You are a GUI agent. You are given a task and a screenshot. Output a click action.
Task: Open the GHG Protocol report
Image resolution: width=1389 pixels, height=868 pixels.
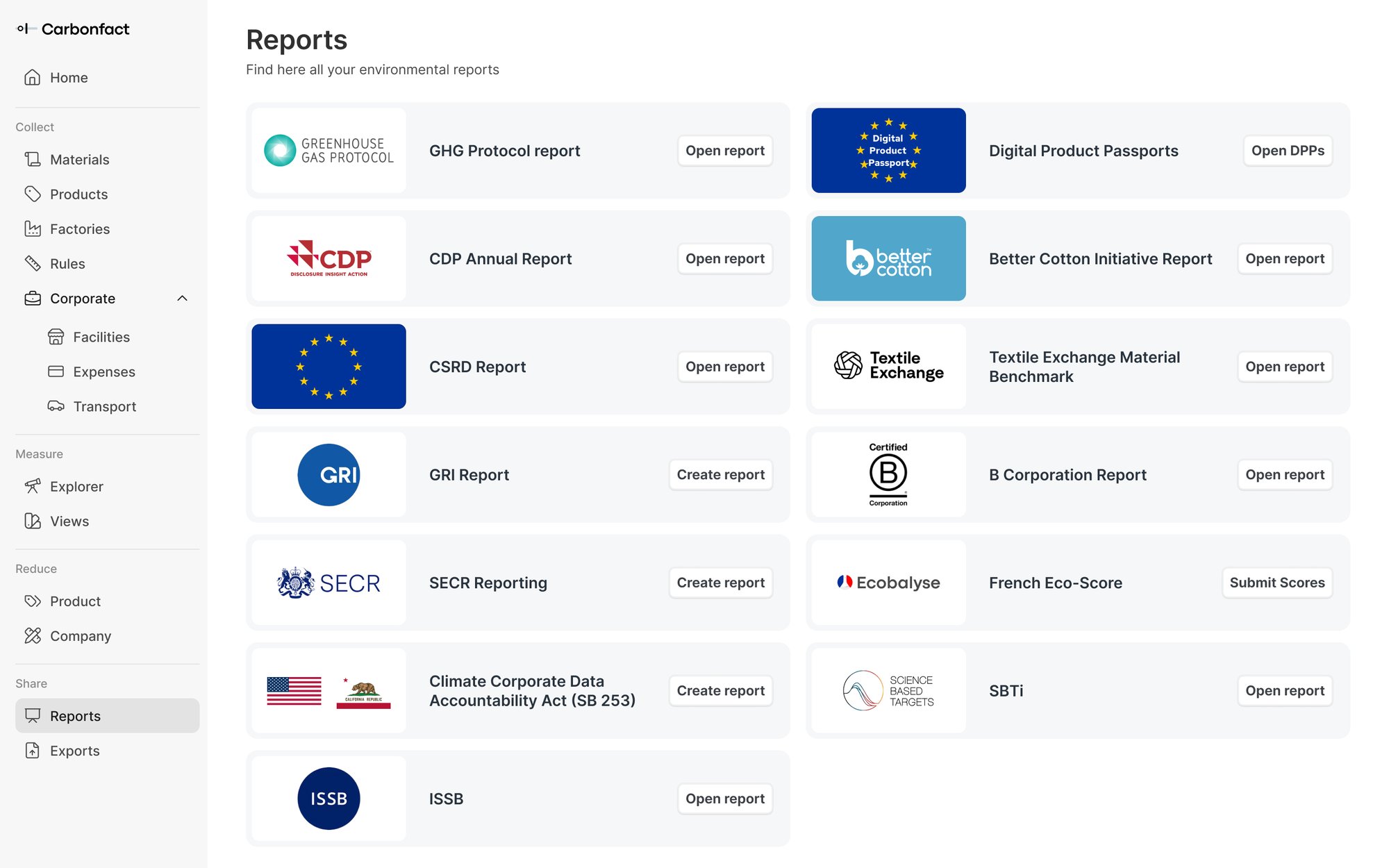click(x=724, y=150)
